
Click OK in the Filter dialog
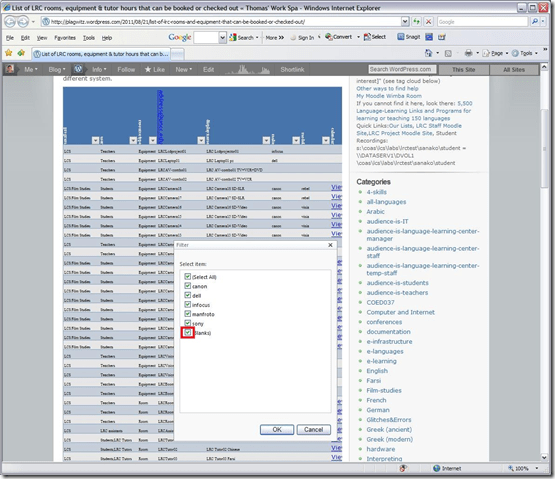[x=277, y=429]
